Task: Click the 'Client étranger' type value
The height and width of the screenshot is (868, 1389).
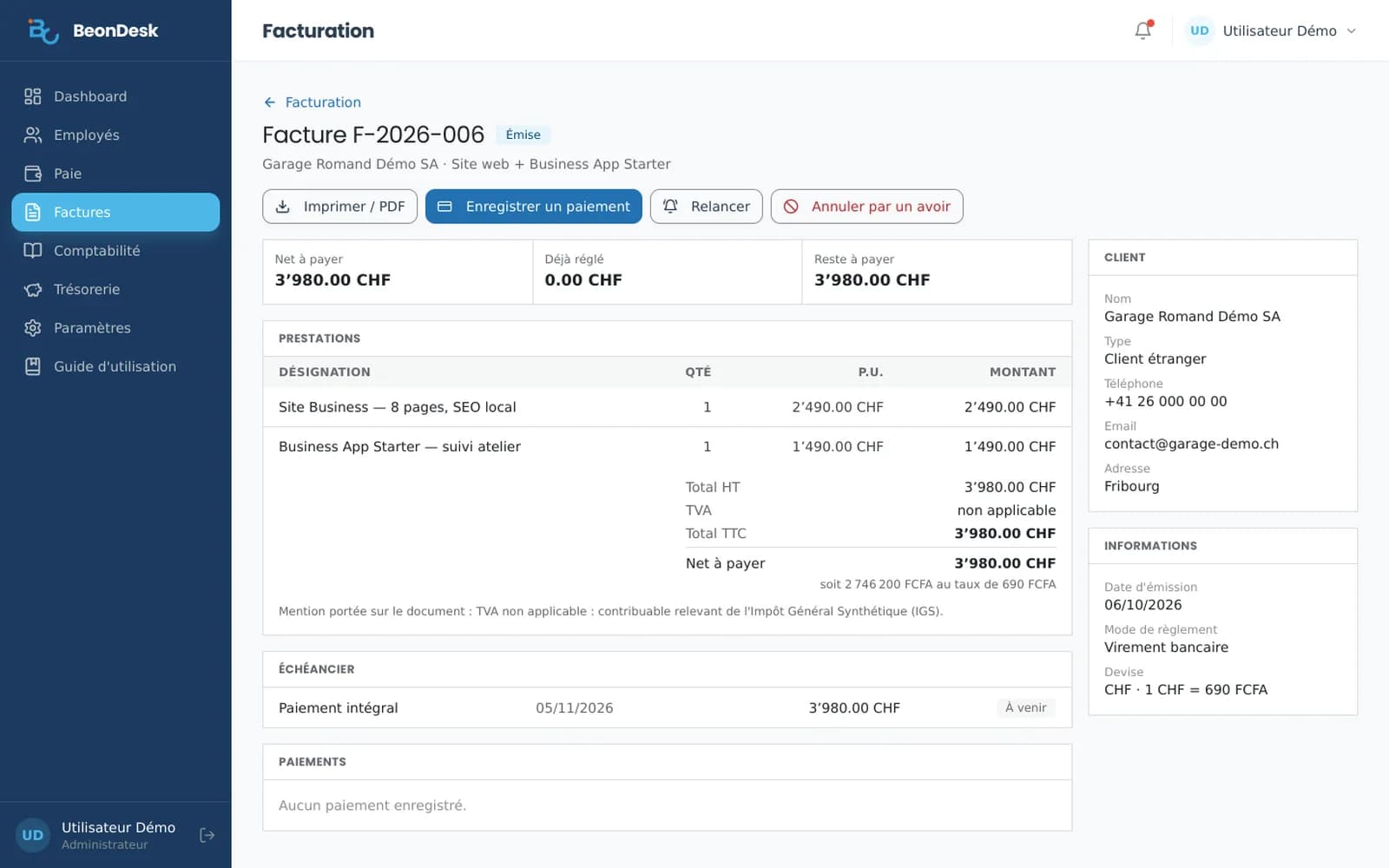Action: 1155,358
